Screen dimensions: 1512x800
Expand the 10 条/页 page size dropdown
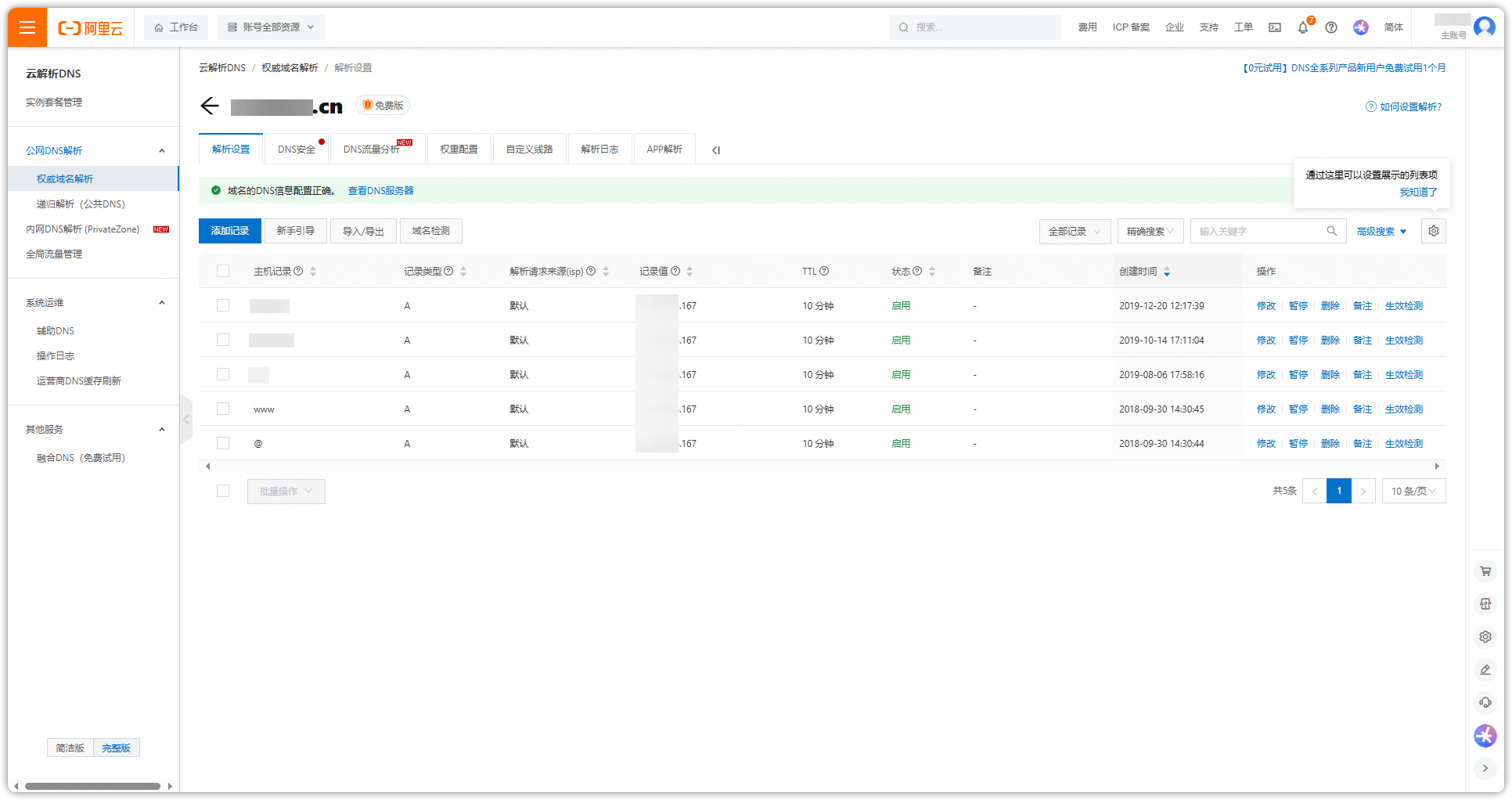point(1413,491)
